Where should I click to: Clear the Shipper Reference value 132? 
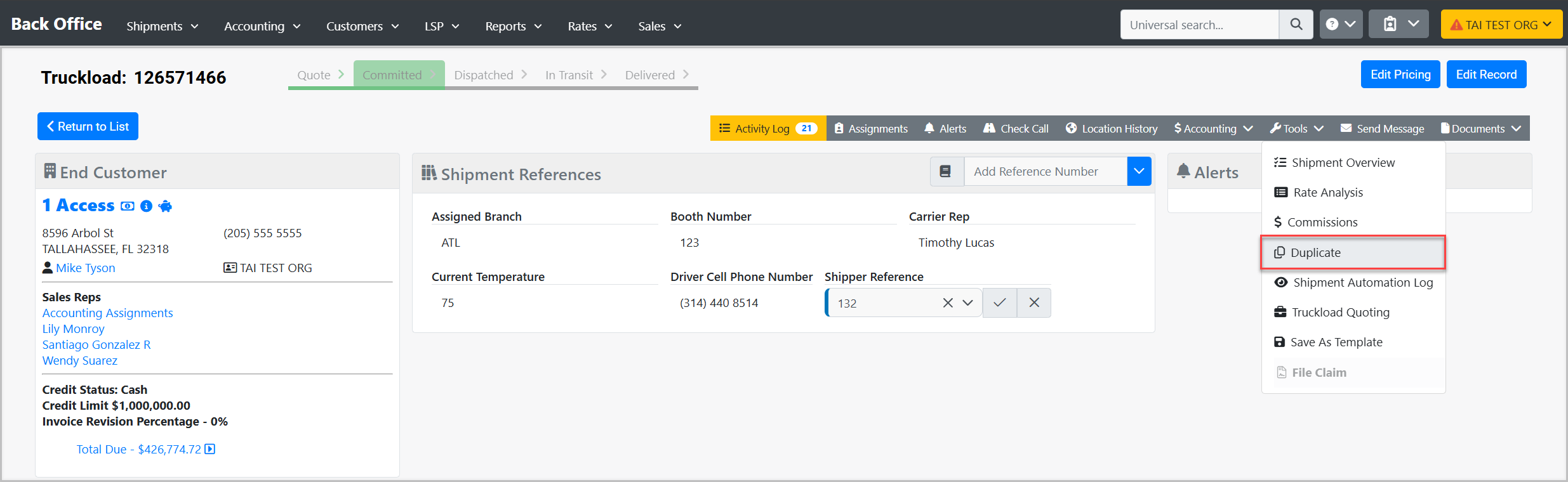pyautogui.click(x=948, y=303)
